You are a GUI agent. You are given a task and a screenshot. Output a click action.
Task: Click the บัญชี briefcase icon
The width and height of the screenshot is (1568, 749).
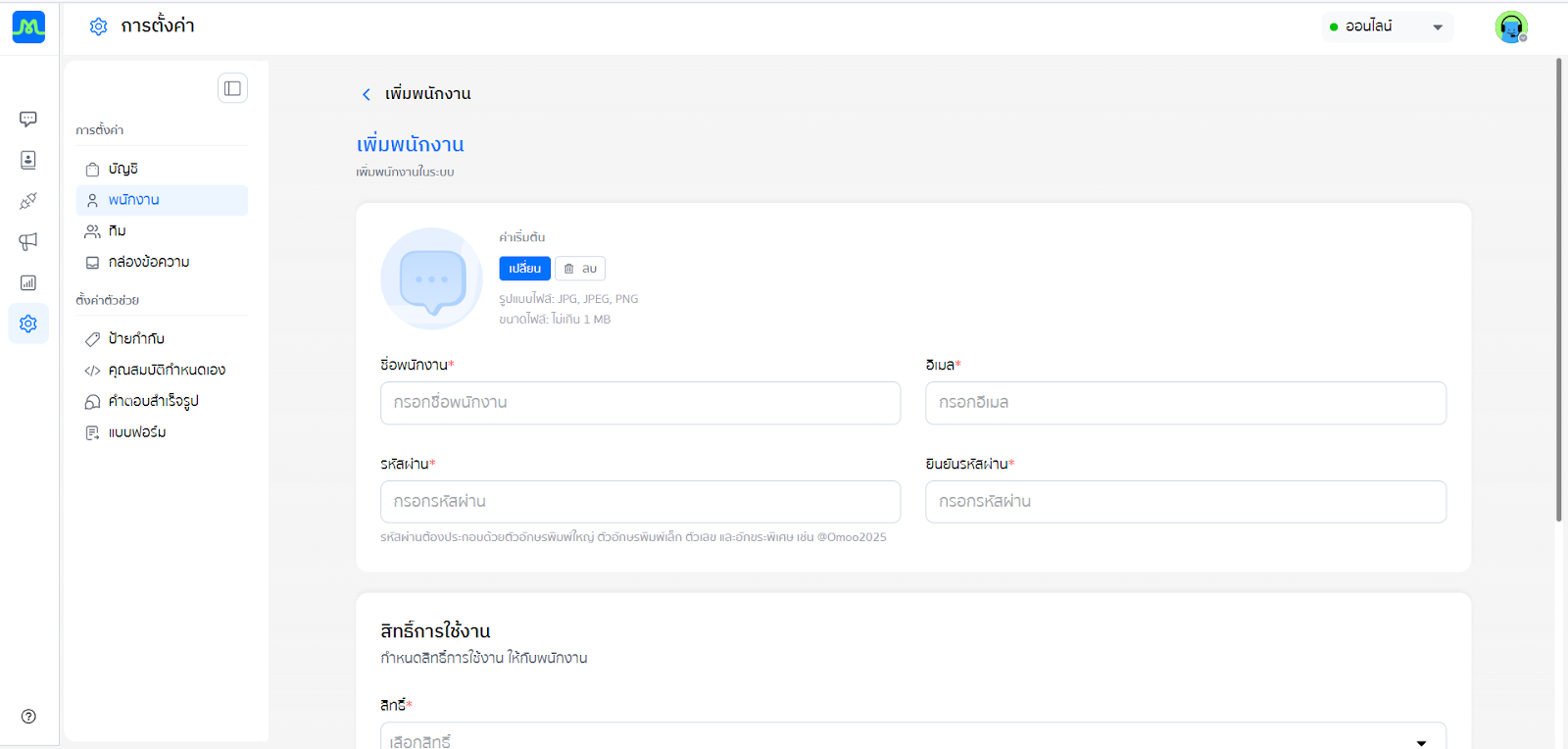pos(92,170)
